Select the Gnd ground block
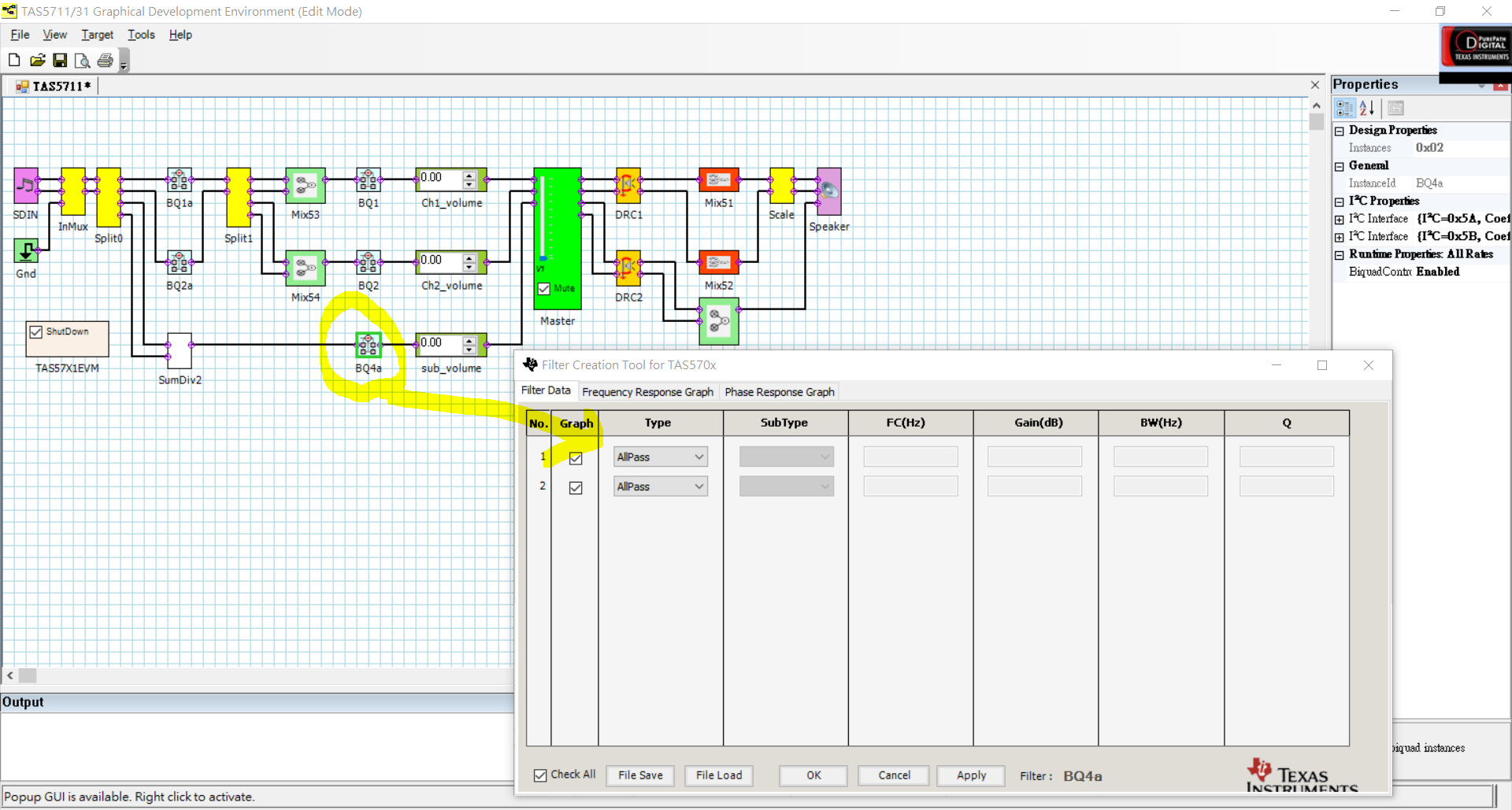 pyautogui.click(x=26, y=251)
